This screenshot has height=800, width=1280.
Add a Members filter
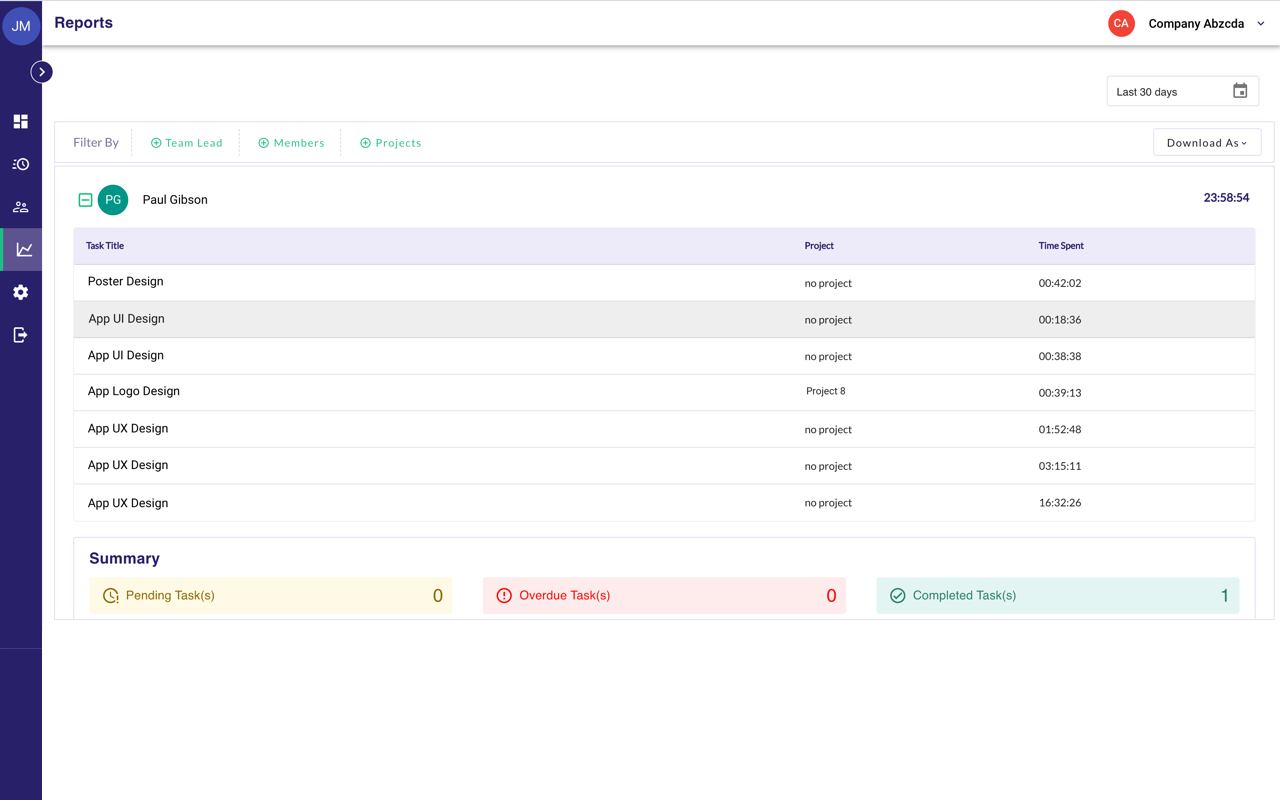click(x=291, y=143)
